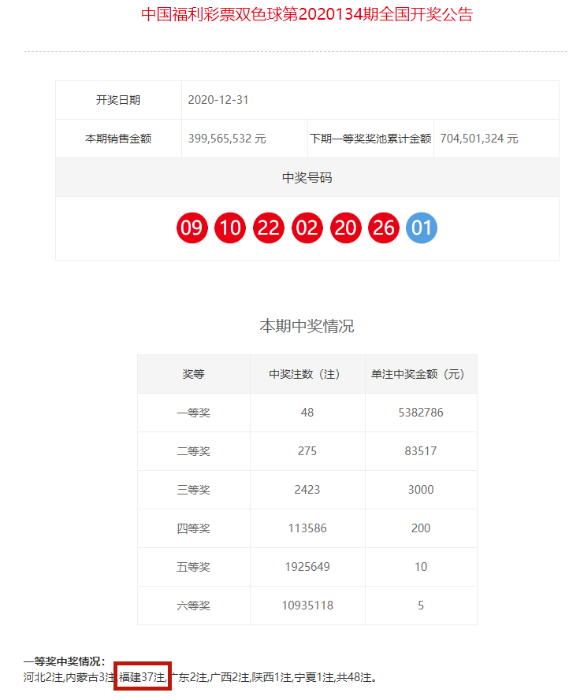
Task: Click red ball number 10
Action: [x=230, y=228]
